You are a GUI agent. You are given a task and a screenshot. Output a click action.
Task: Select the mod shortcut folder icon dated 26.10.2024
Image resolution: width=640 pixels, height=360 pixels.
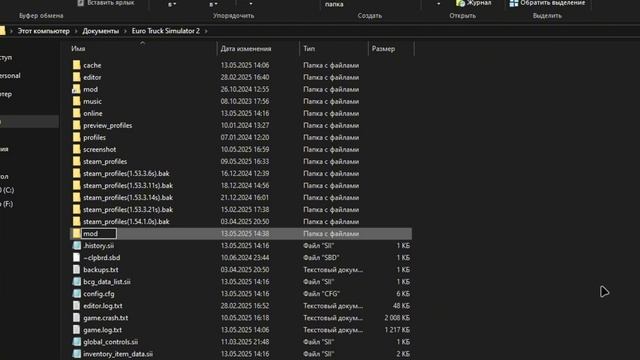click(76, 89)
